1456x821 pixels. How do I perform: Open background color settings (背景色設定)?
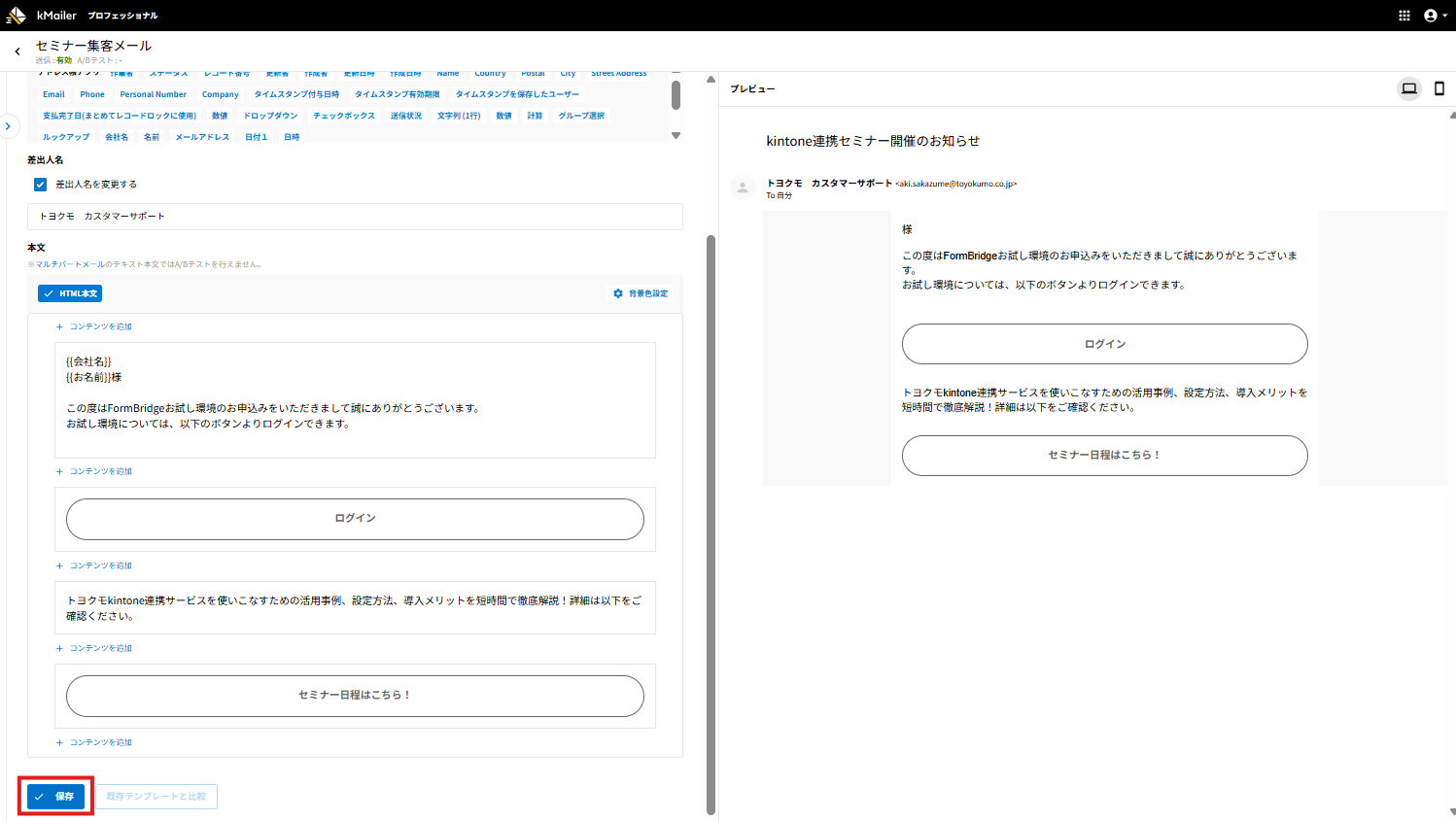pyautogui.click(x=641, y=293)
